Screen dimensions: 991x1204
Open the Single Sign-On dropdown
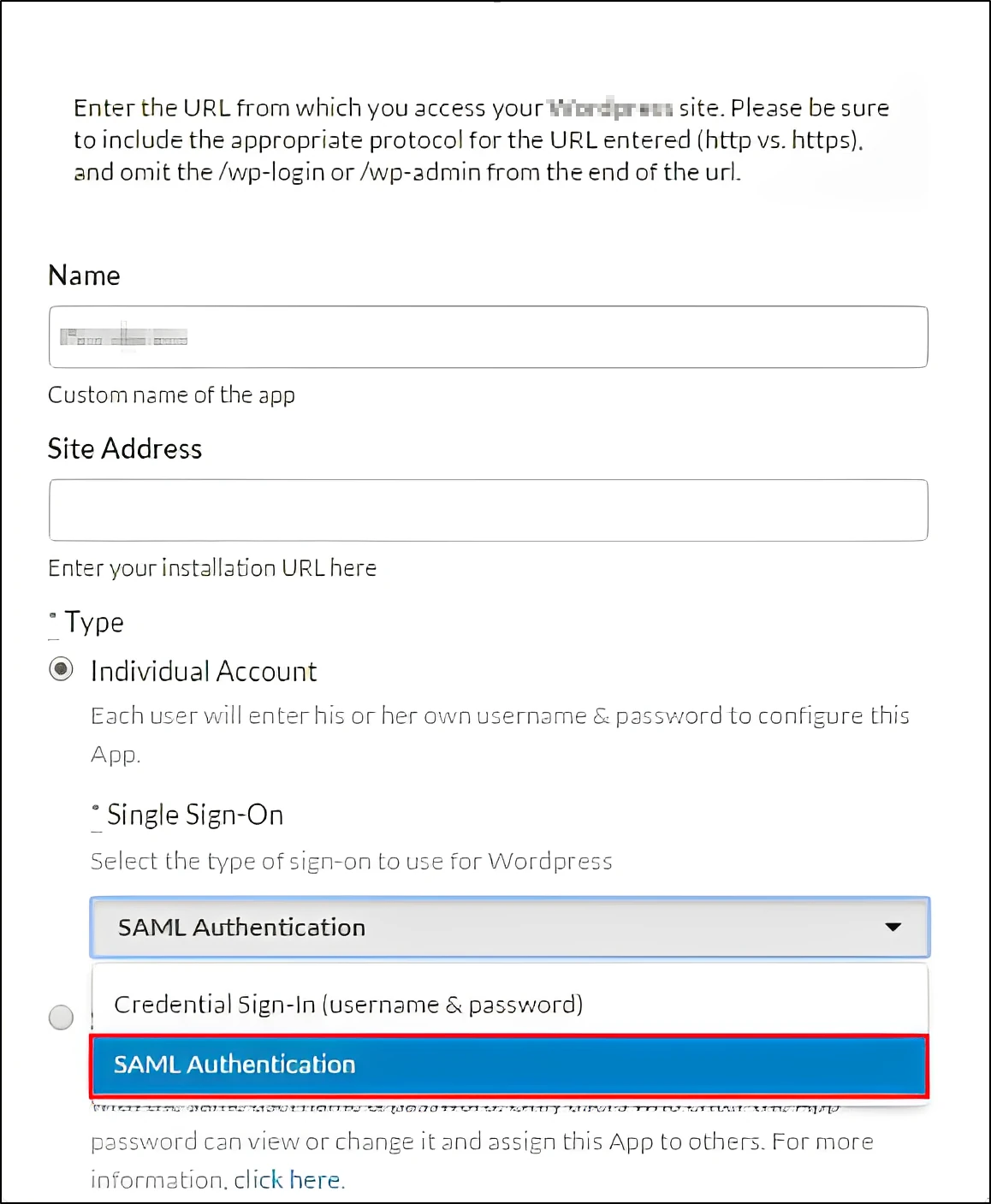pyautogui.click(x=509, y=926)
